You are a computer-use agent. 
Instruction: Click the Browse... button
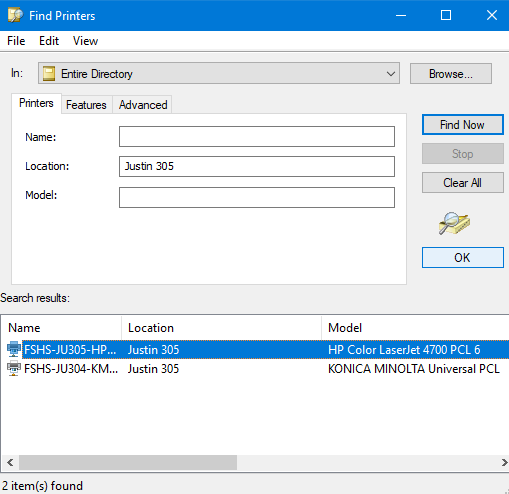click(451, 74)
